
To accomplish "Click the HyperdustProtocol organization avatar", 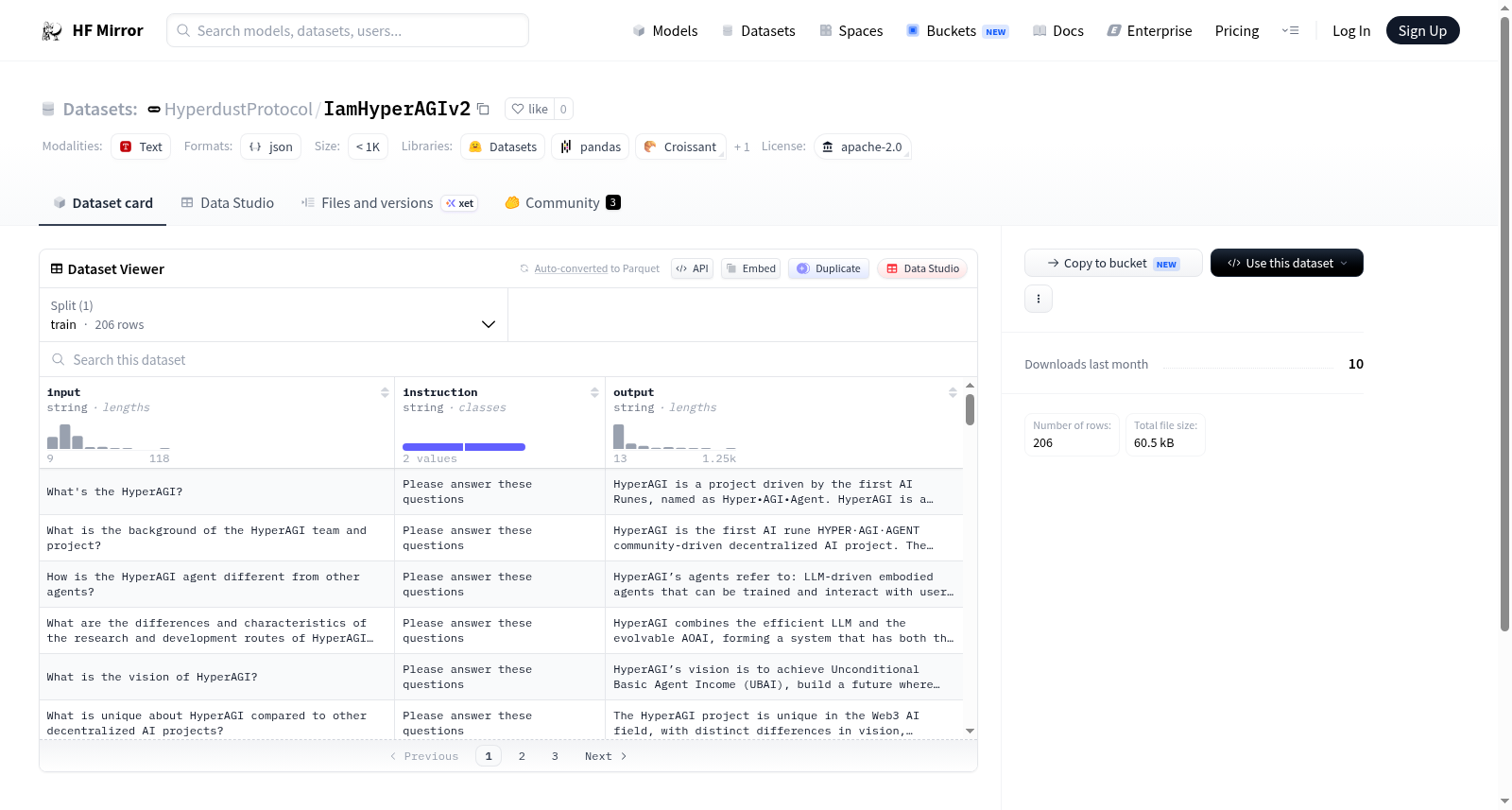I will click(154, 110).
